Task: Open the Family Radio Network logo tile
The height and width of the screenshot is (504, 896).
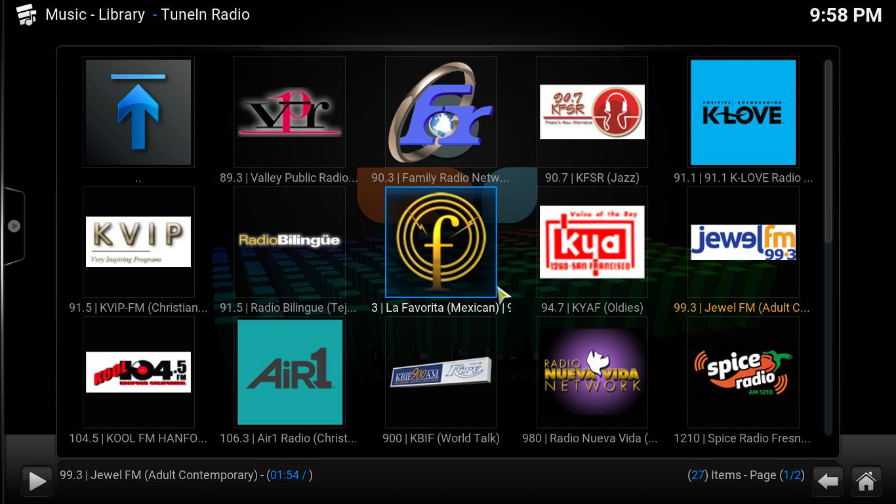Action: pos(441,112)
